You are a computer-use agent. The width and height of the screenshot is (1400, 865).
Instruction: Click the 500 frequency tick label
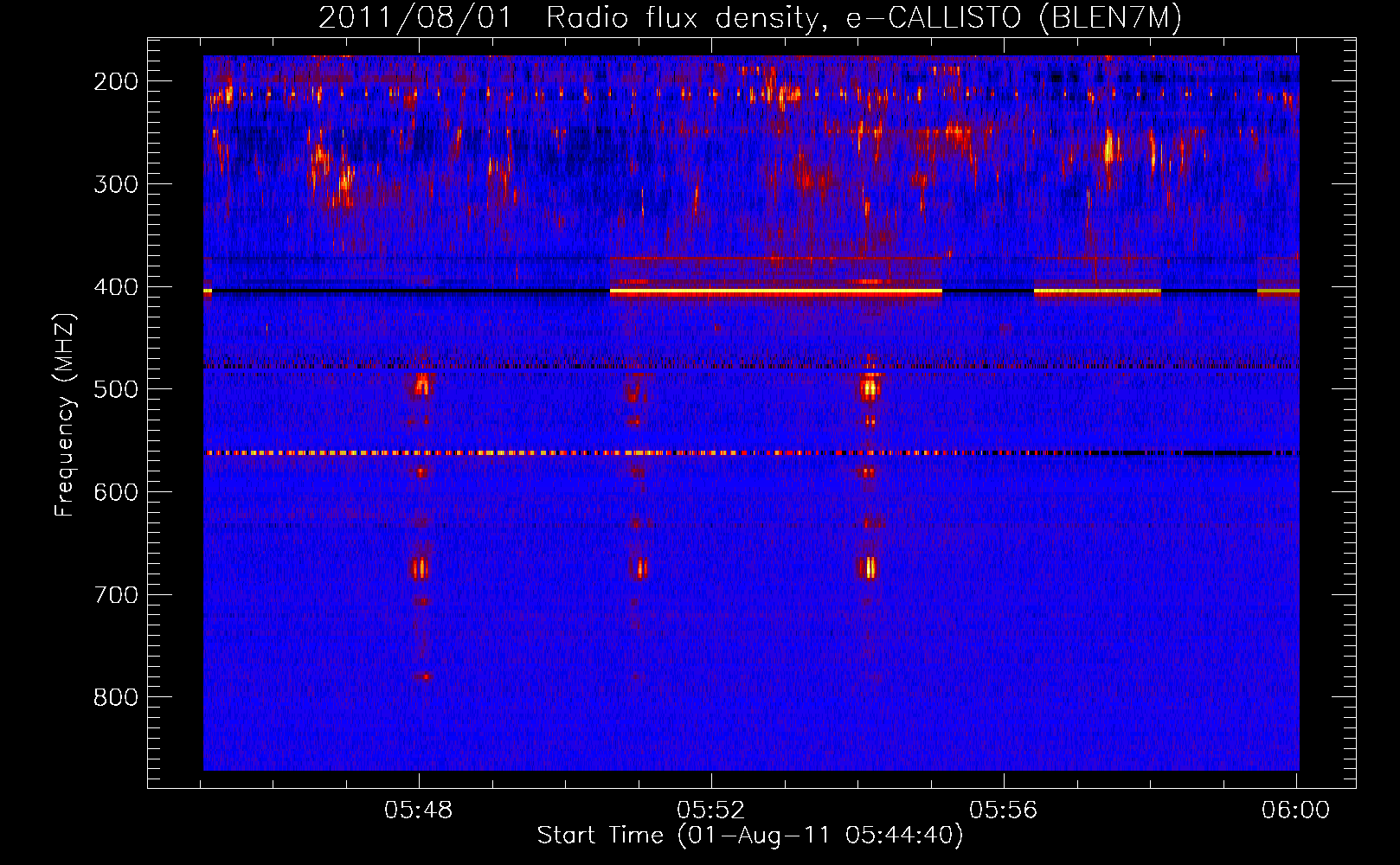[116, 389]
